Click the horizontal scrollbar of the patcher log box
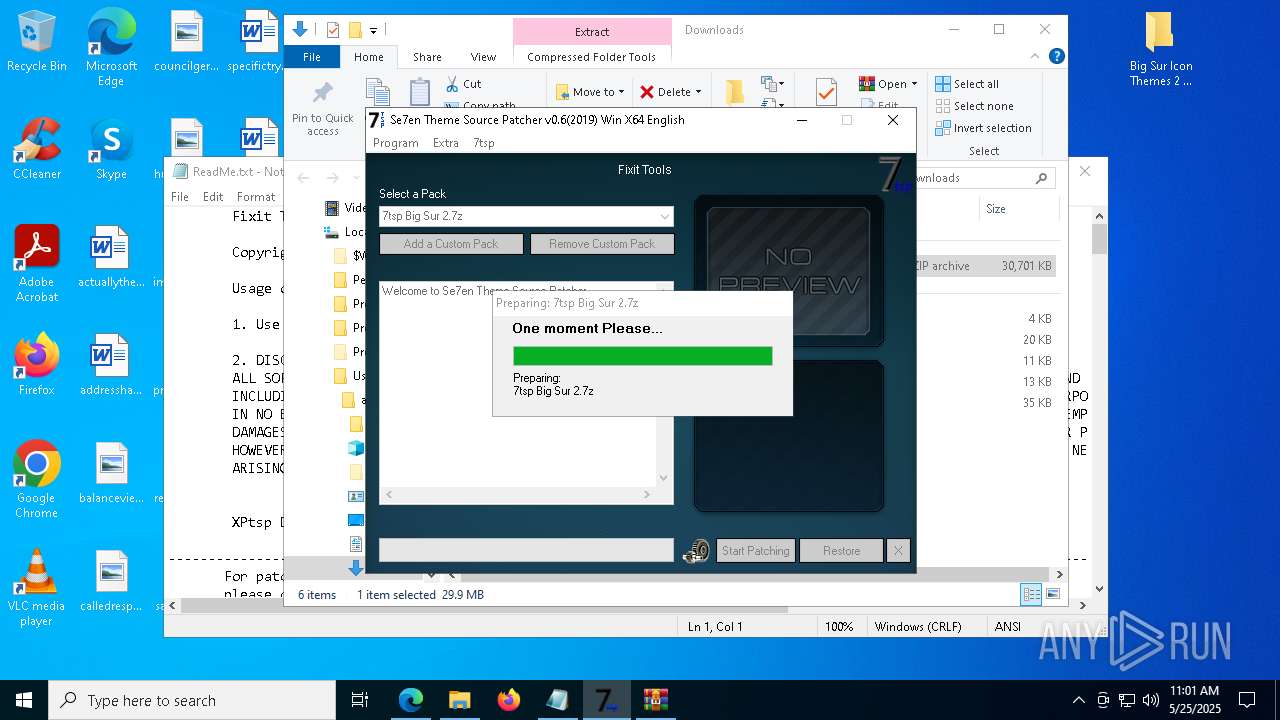 (518, 495)
